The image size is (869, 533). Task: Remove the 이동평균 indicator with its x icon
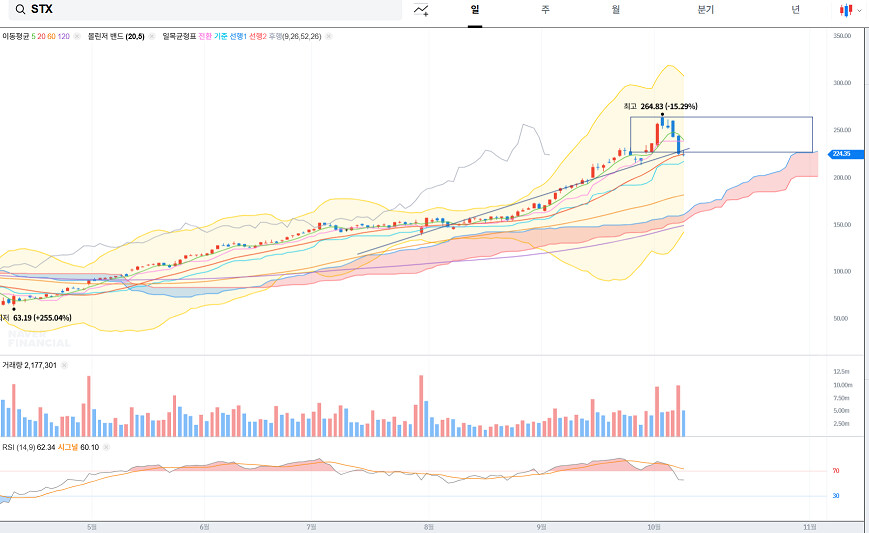tap(77, 37)
